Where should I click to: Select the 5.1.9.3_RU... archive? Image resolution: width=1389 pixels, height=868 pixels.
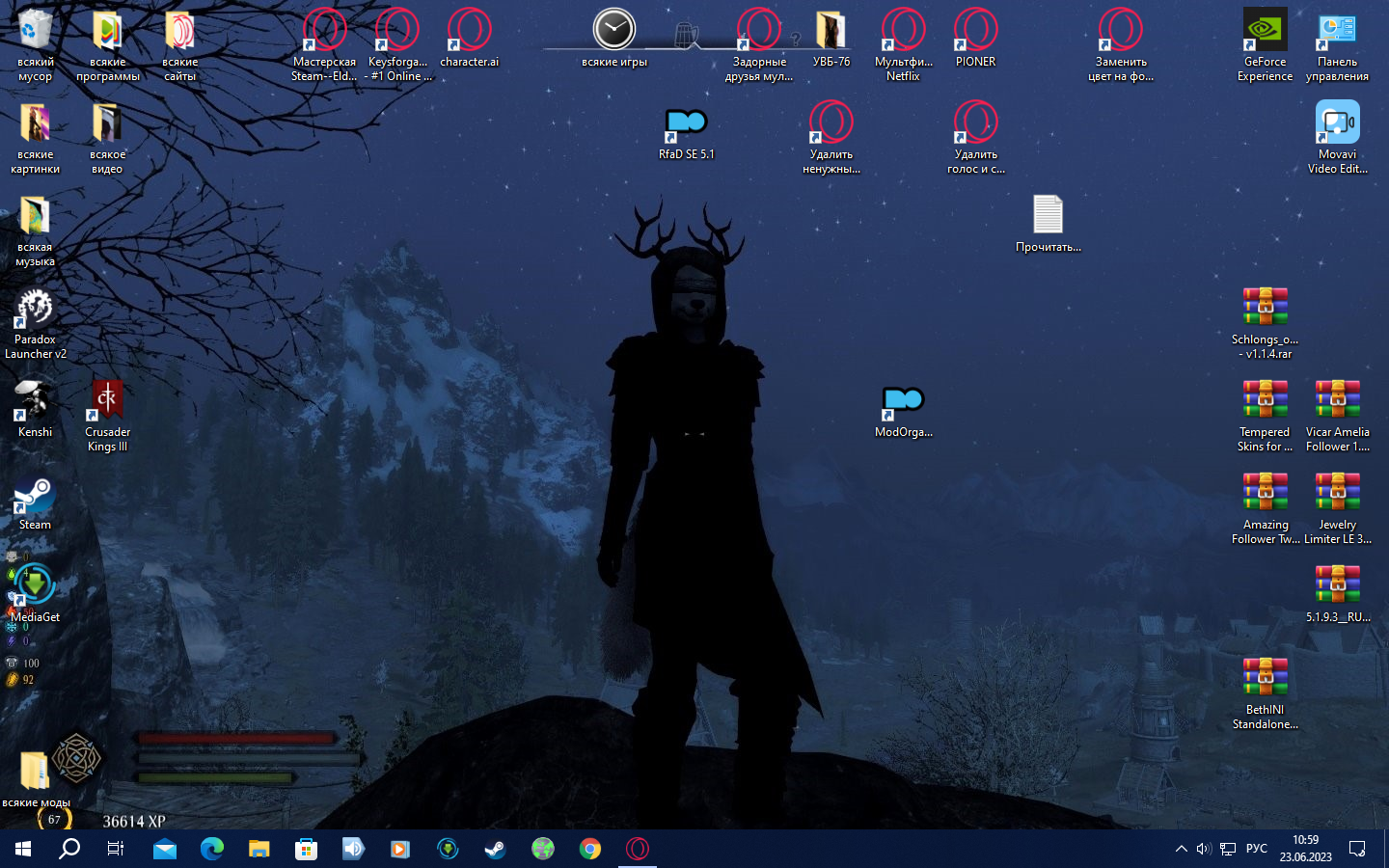(1337, 594)
